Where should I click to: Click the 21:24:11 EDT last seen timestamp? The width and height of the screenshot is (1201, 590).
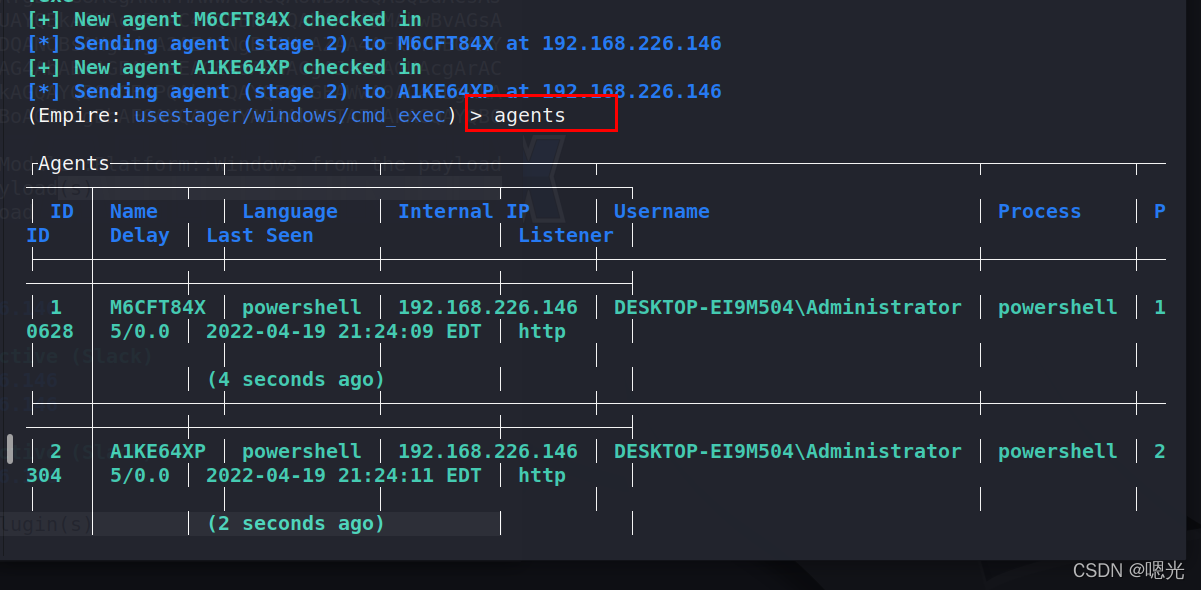348,475
